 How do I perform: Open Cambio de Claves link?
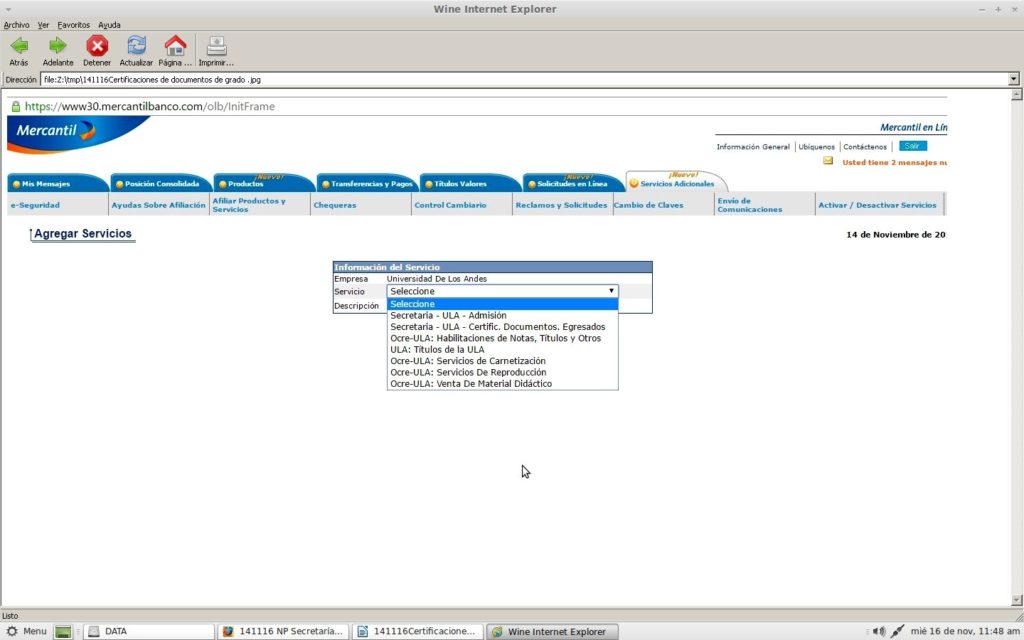point(648,205)
